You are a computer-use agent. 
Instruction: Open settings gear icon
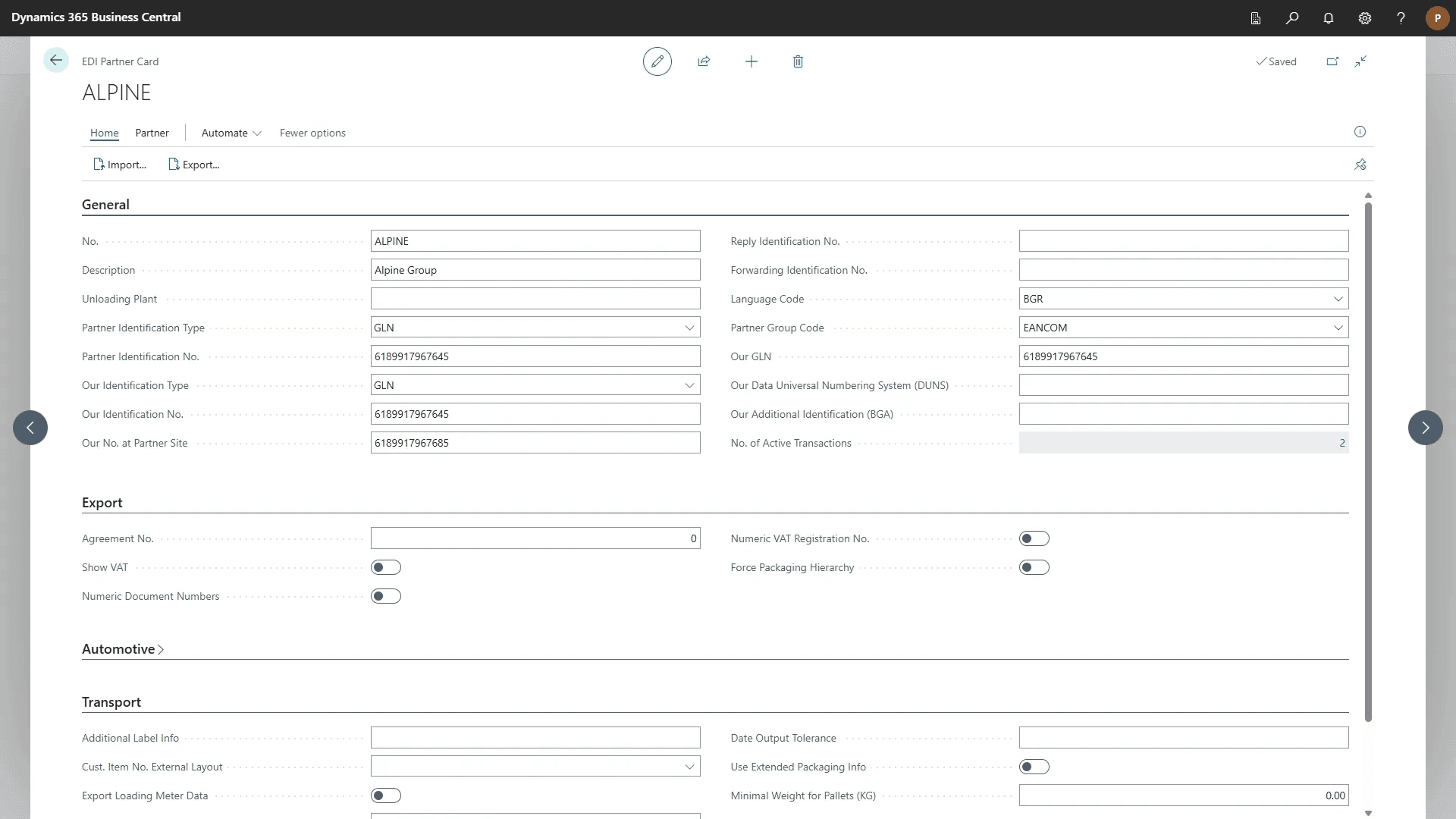point(1365,18)
